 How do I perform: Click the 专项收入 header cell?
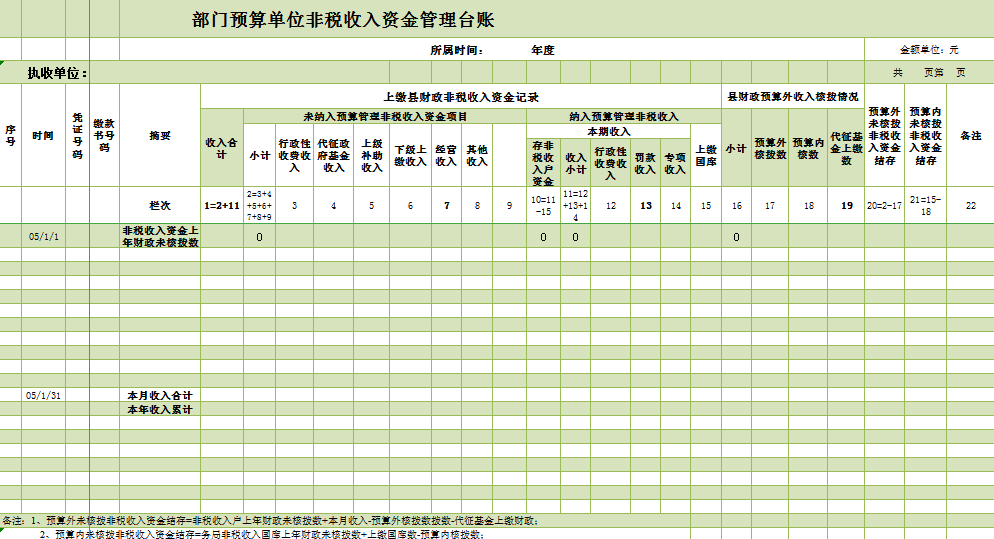[x=675, y=163]
